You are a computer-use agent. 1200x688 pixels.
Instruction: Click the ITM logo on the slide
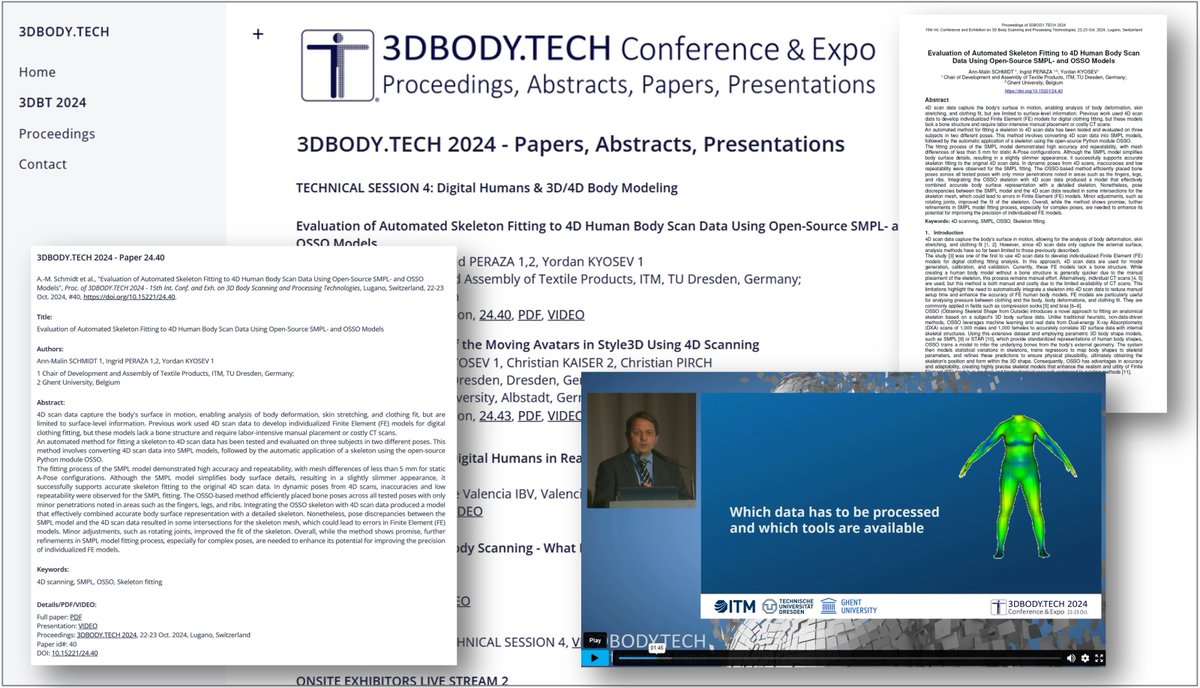click(735, 606)
